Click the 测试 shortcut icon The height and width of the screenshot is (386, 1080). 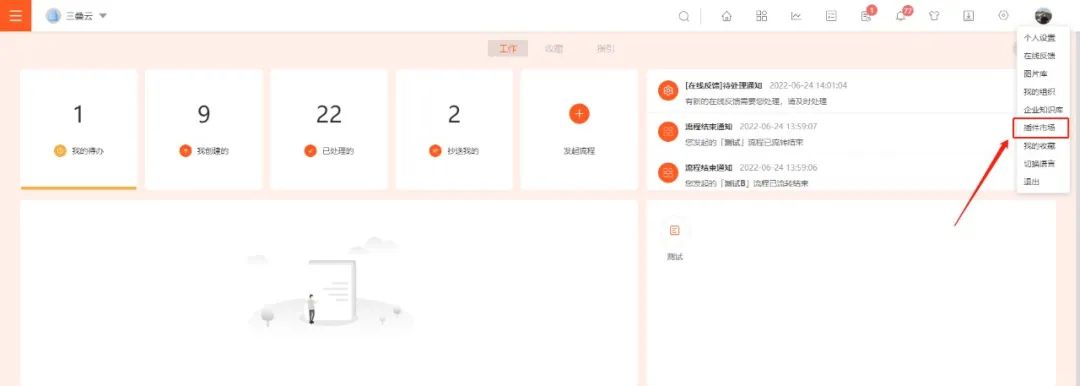674,231
